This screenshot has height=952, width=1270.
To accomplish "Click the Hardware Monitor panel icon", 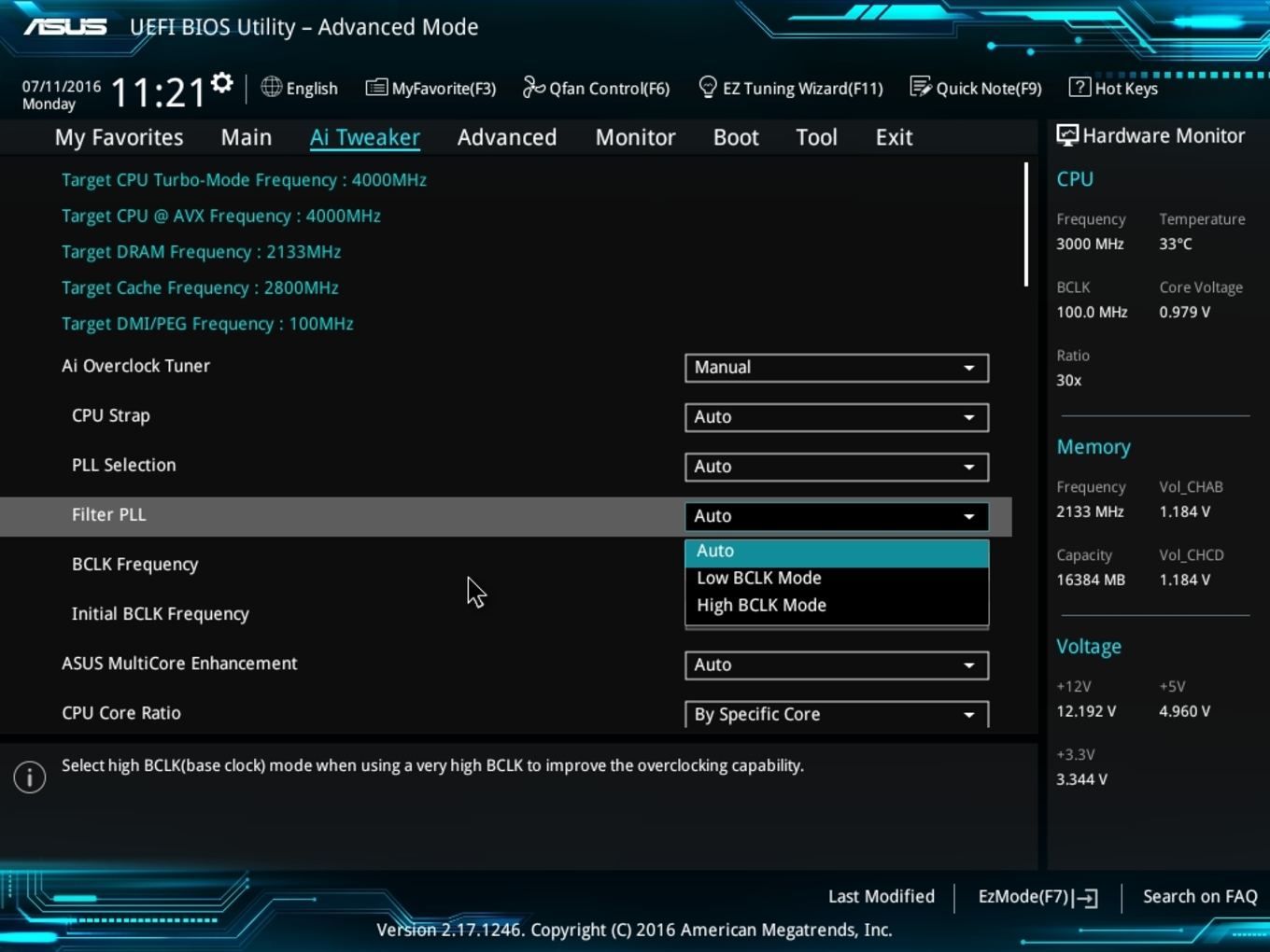I will pos(1067,135).
